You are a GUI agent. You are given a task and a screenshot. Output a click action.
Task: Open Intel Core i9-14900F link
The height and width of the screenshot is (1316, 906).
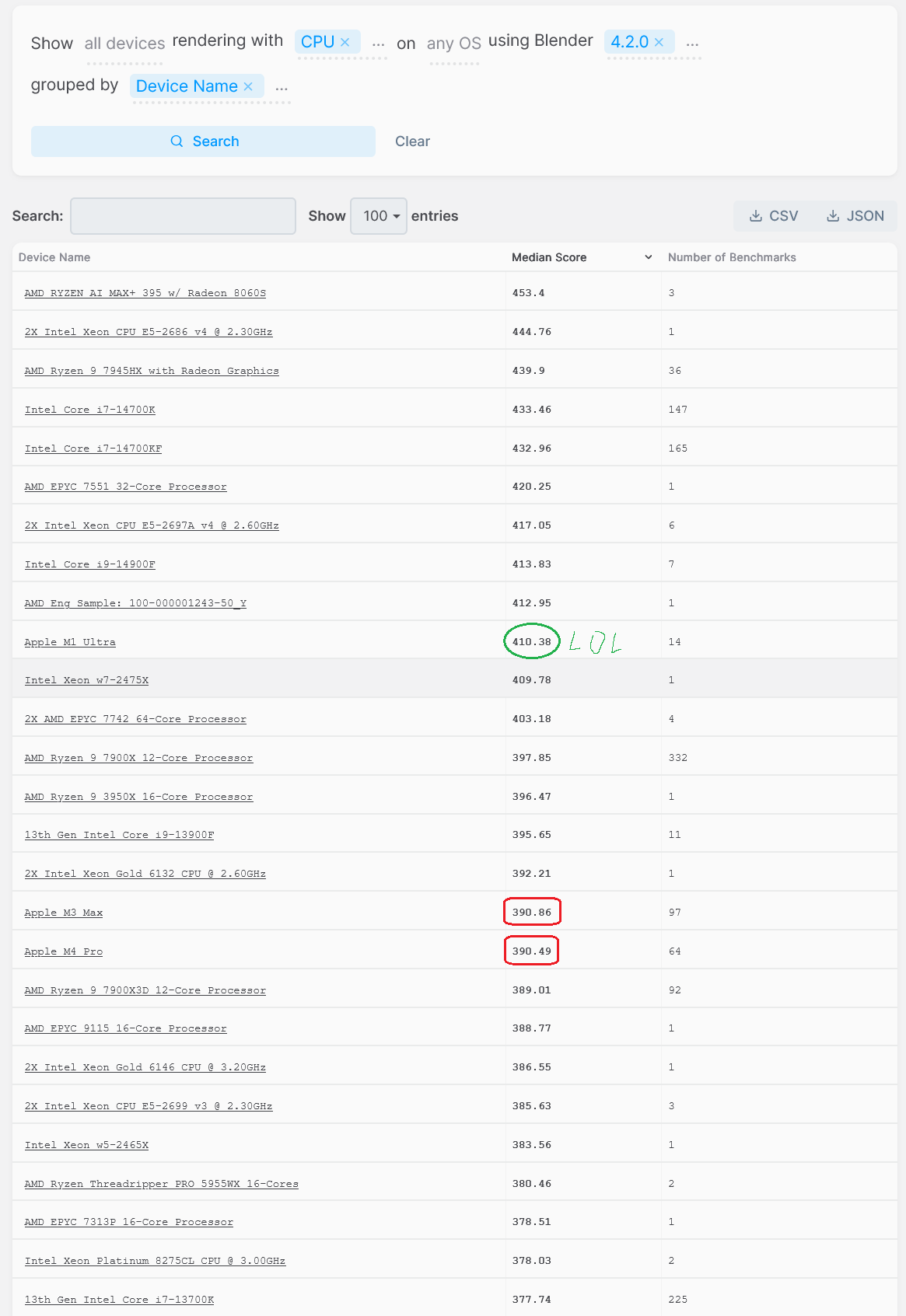point(89,564)
